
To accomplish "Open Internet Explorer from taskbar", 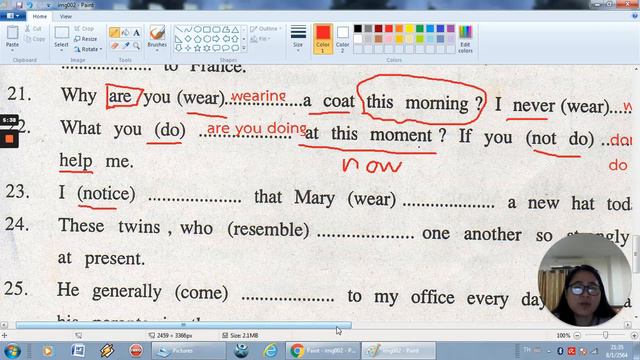I will (x=270, y=351).
